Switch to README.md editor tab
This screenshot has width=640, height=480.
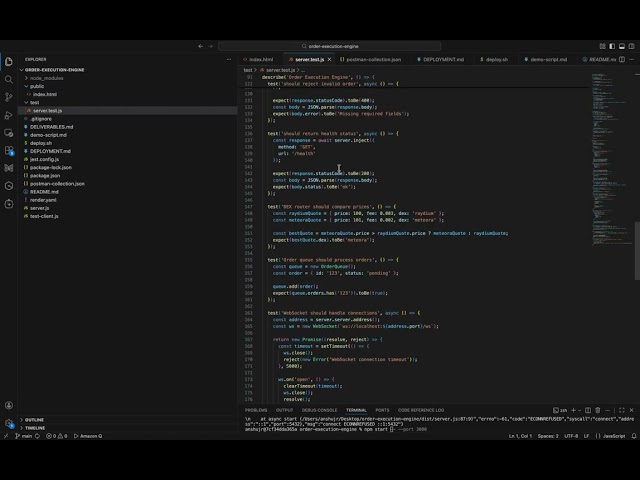599,60
